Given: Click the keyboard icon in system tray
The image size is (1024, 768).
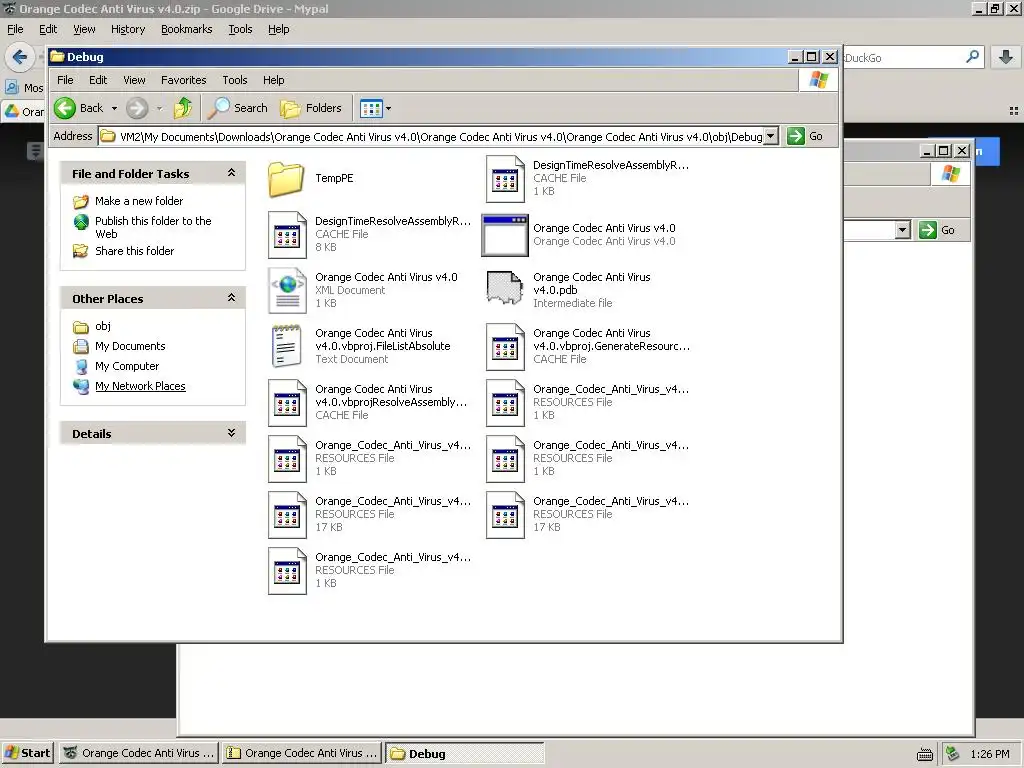Looking at the screenshot, I should (925, 754).
